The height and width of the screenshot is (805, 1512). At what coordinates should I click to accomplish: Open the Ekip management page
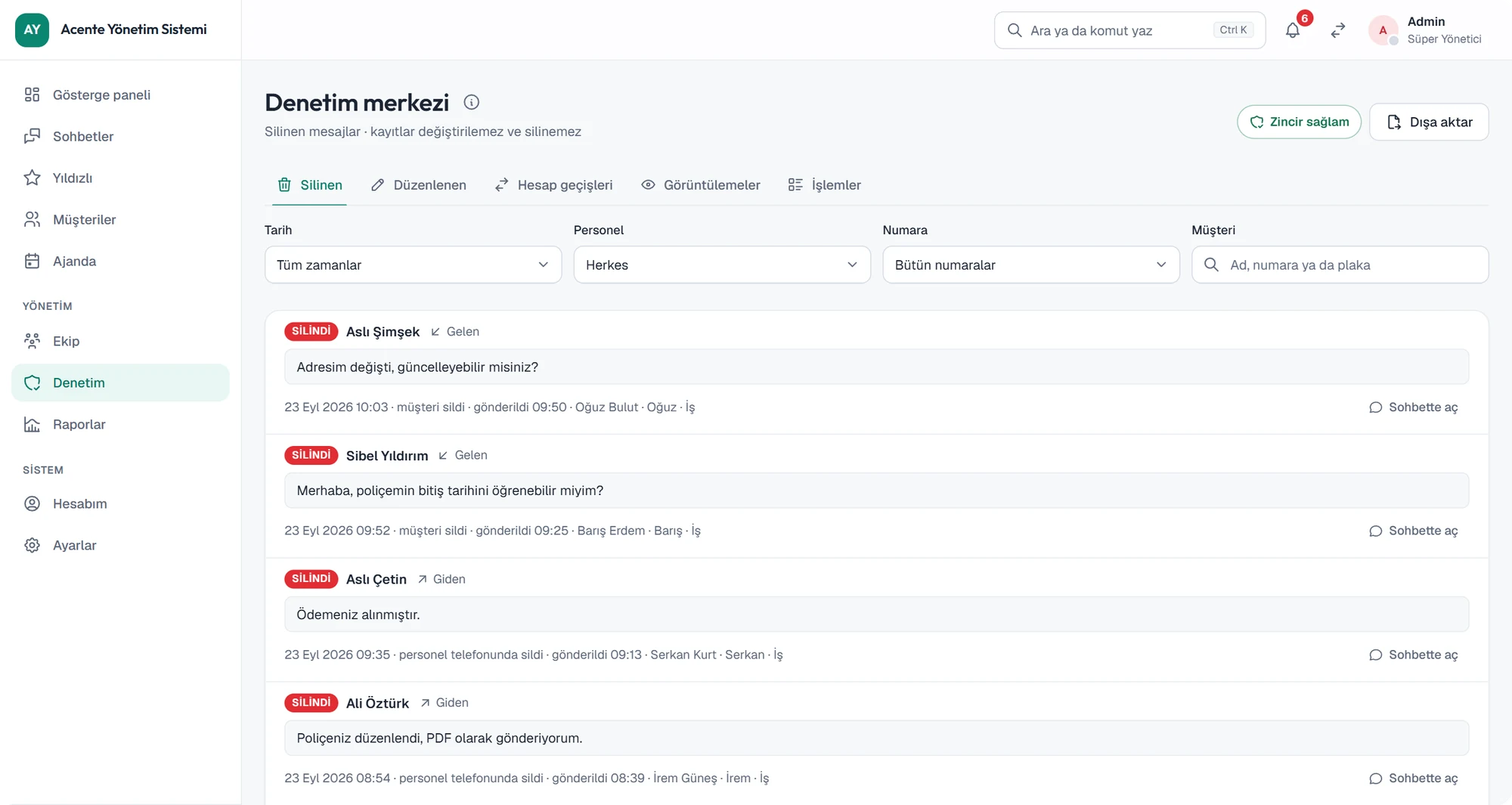coord(121,341)
